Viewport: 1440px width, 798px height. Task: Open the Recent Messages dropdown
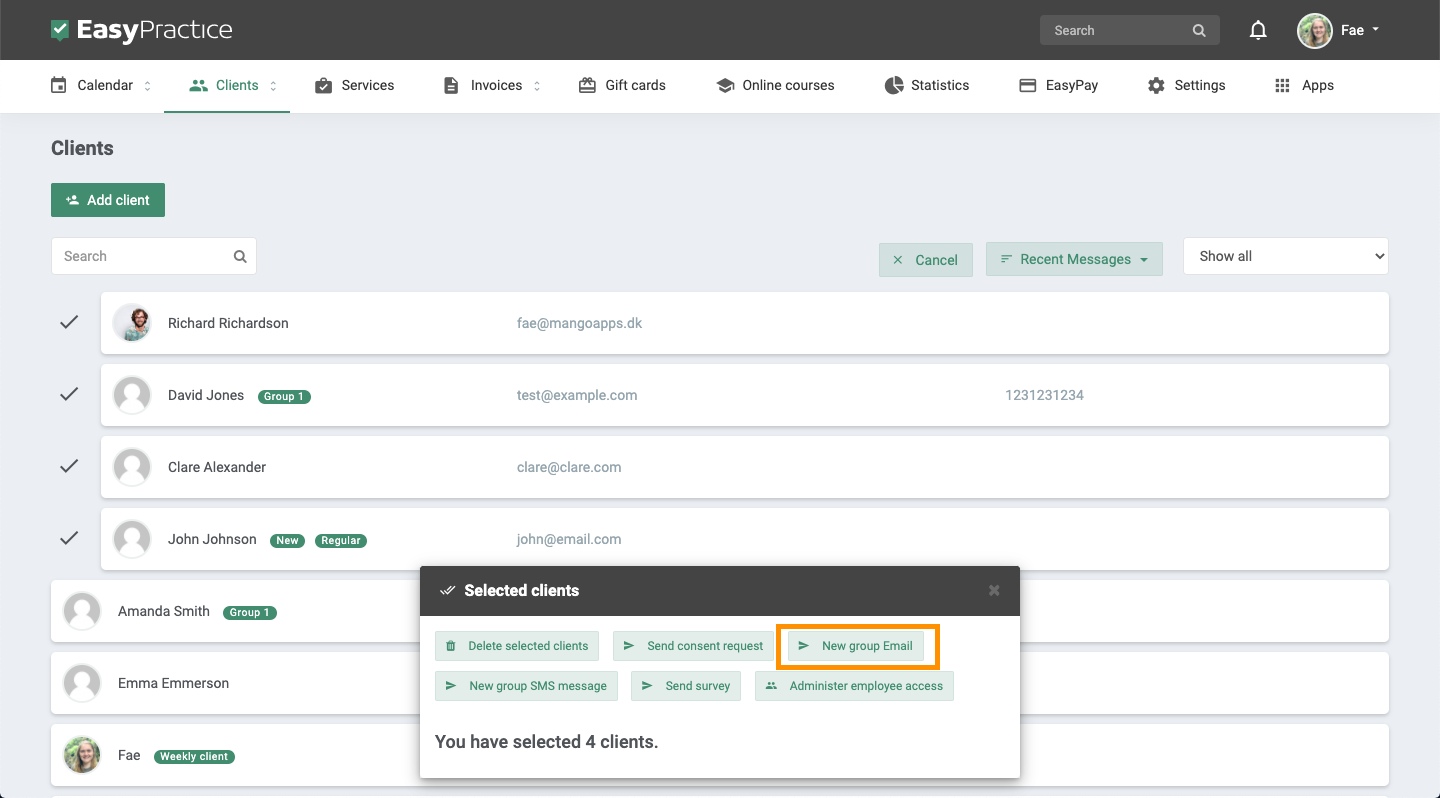click(x=1074, y=258)
